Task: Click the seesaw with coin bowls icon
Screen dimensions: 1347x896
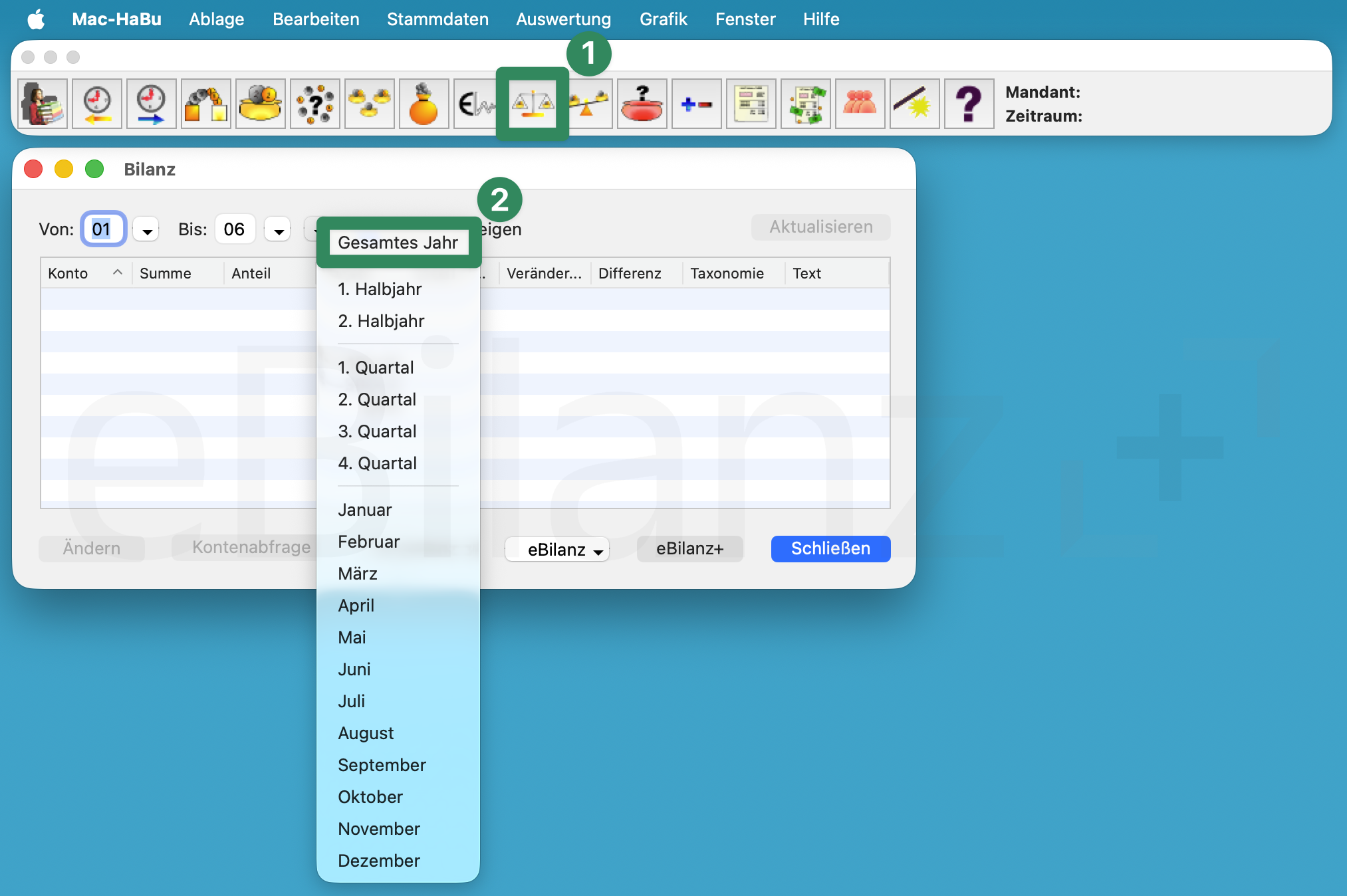Action: [x=589, y=104]
